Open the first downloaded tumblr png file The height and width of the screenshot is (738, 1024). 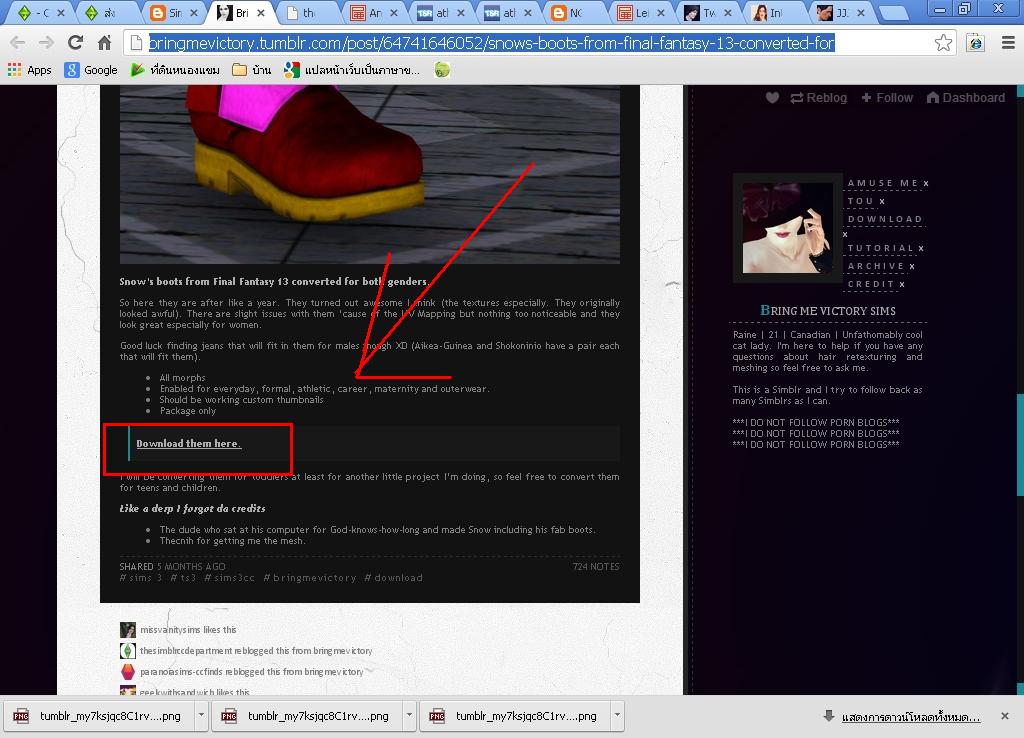click(100, 716)
